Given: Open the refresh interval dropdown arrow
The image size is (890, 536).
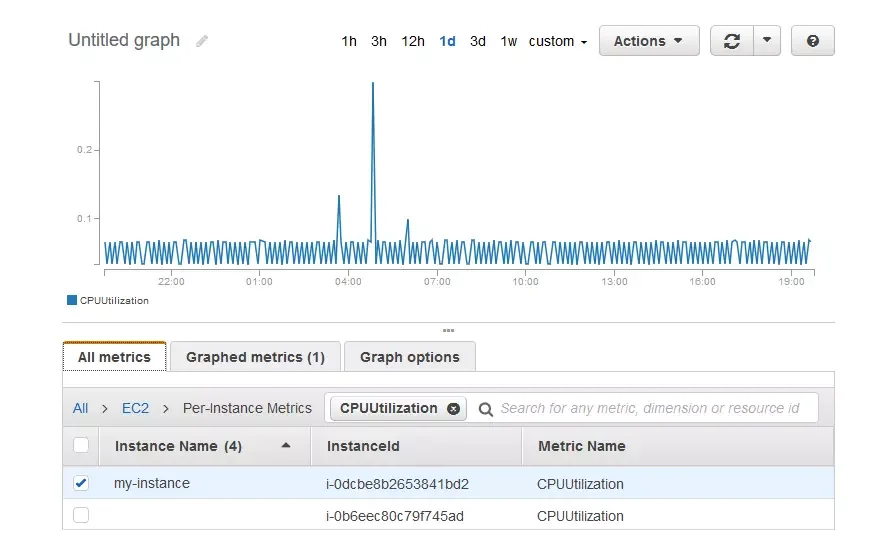Looking at the screenshot, I should click(767, 41).
